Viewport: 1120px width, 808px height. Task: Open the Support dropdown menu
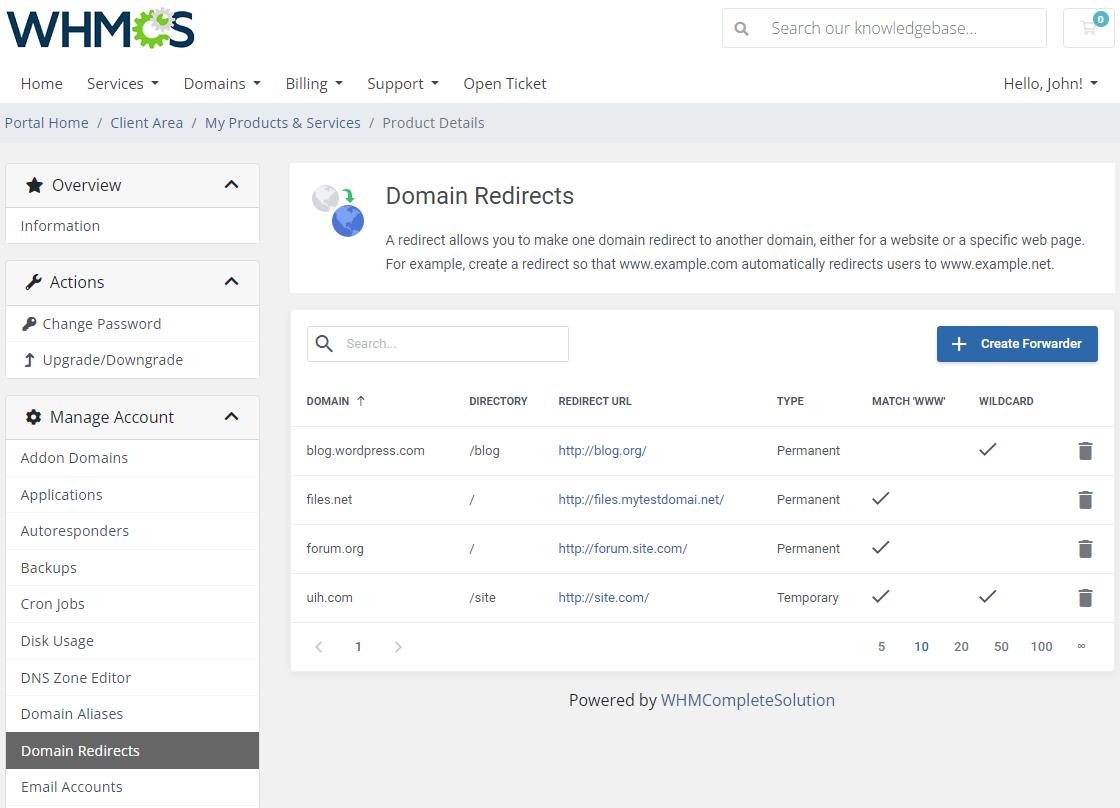pyautogui.click(x=403, y=84)
